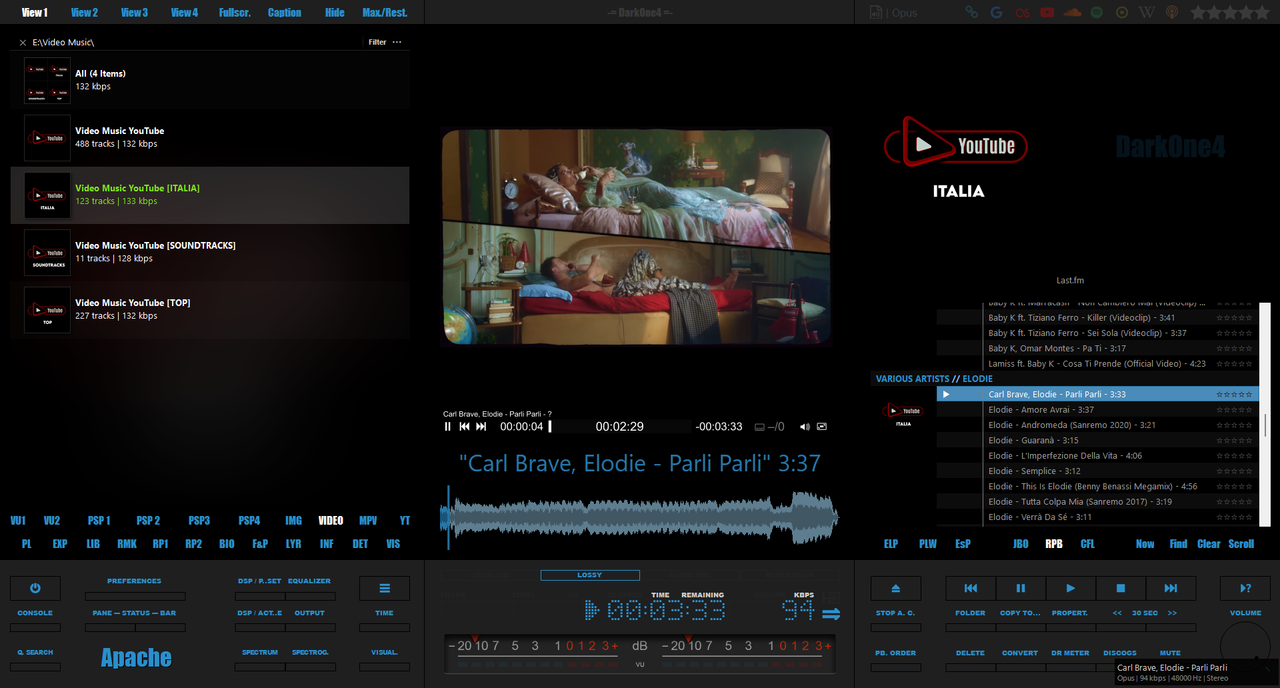This screenshot has height=688, width=1280.
Task: Click video player fullscreen icon
Action: (822, 426)
